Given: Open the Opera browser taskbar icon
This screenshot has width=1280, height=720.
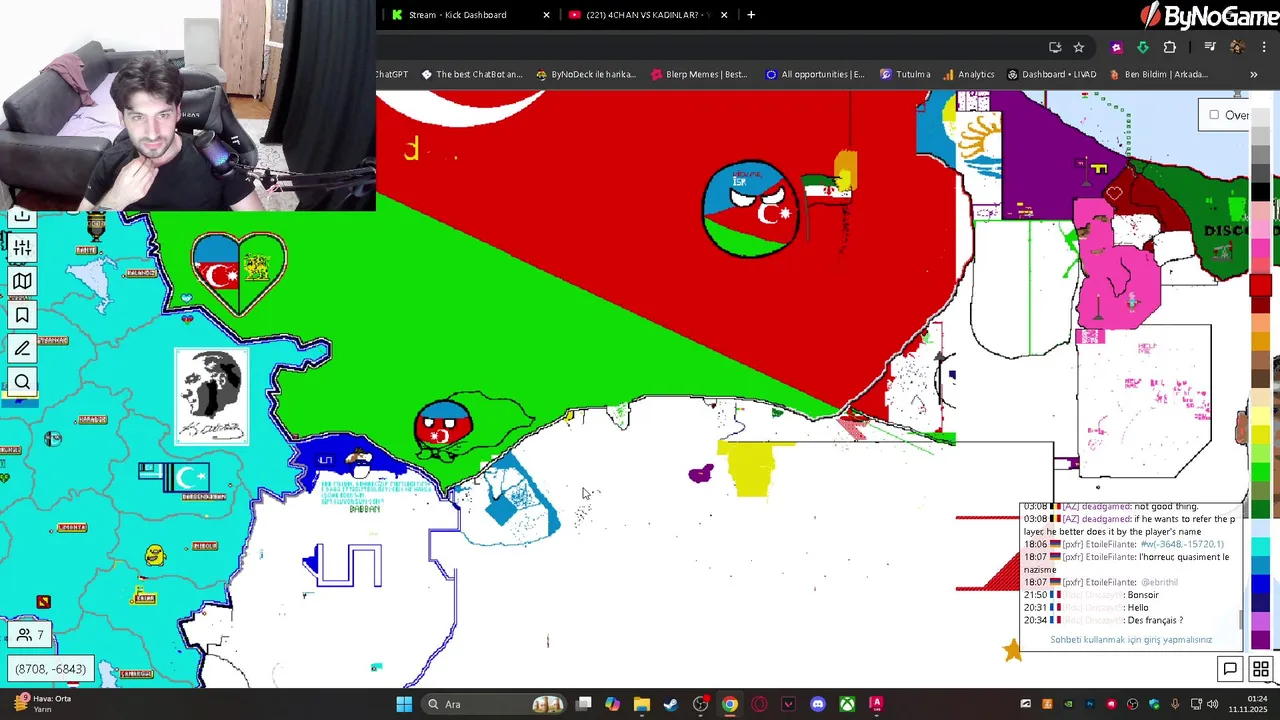Looking at the screenshot, I should click(x=759, y=704).
